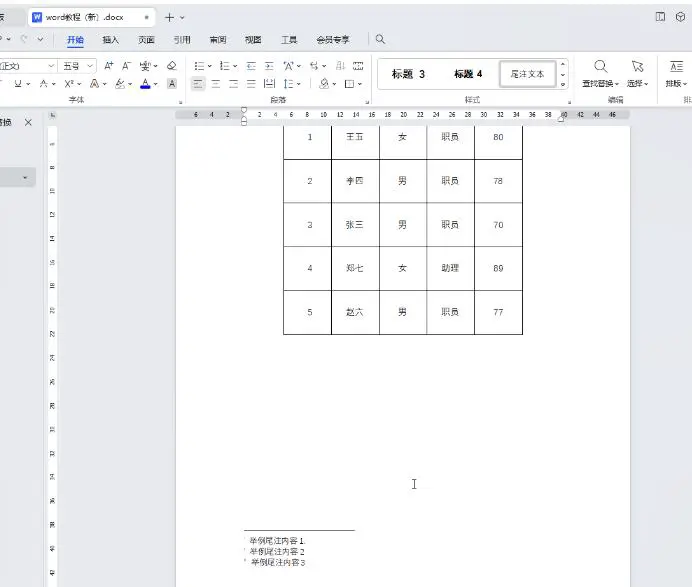Viewport: 692px width, 587px height.
Task: Expand the 选择 dropdown arrow
Action: [646, 84]
